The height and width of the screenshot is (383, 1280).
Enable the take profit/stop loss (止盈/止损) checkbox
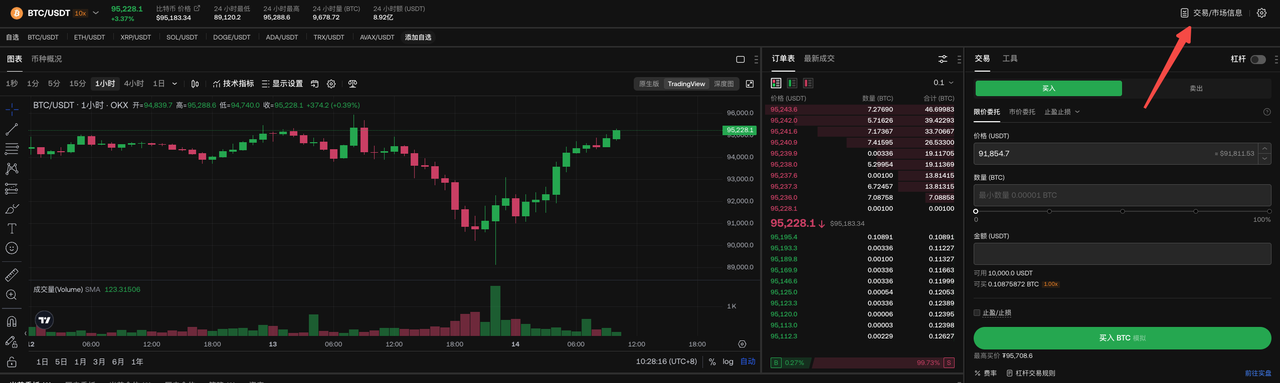point(978,313)
